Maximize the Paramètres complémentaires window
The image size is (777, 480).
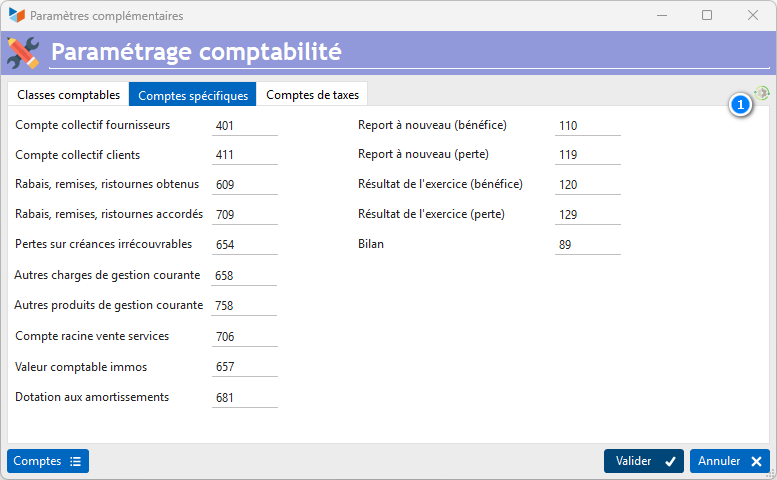707,15
